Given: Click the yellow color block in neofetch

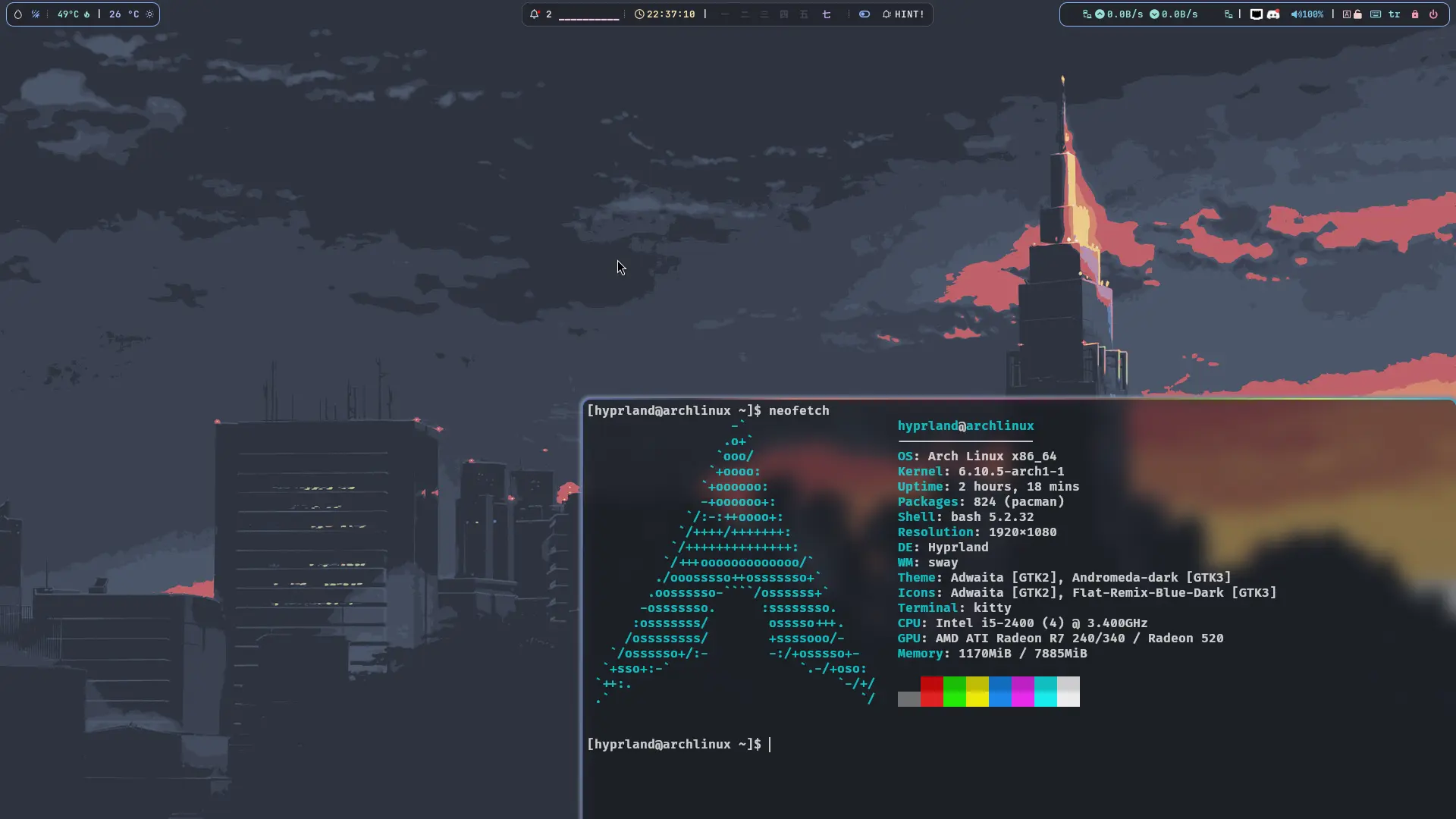Looking at the screenshot, I should (x=977, y=692).
